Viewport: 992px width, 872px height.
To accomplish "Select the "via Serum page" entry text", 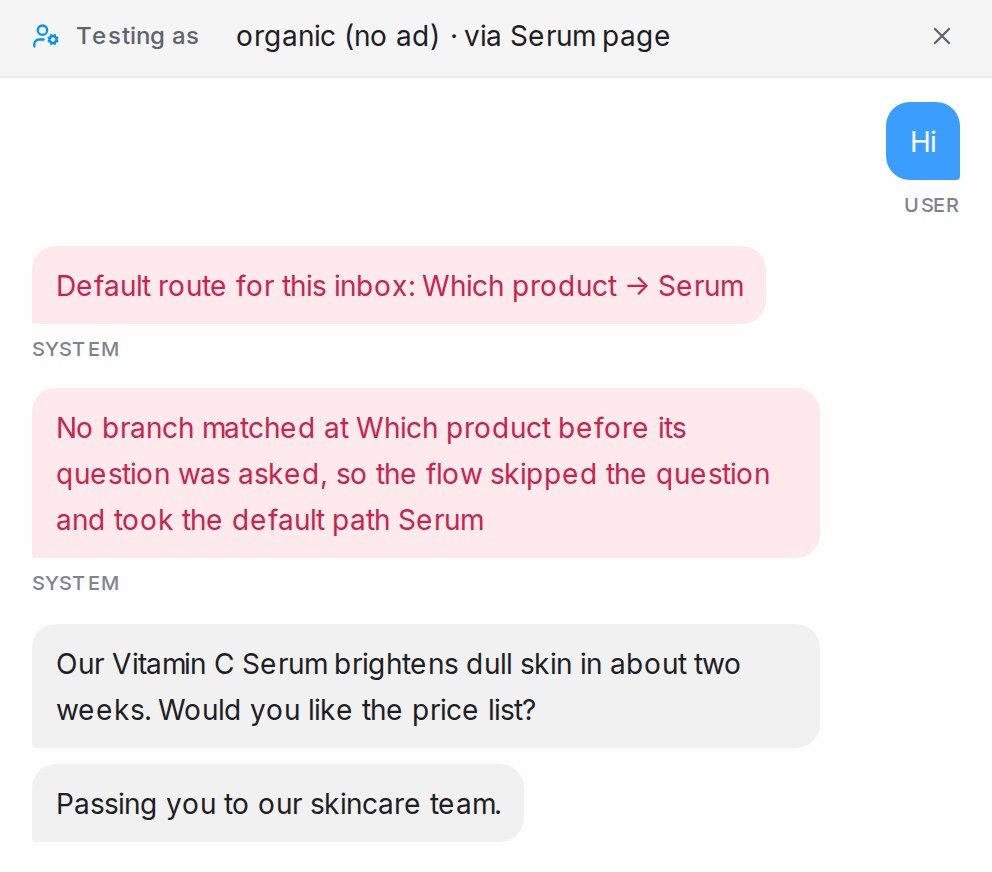I will pyautogui.click(x=567, y=36).
